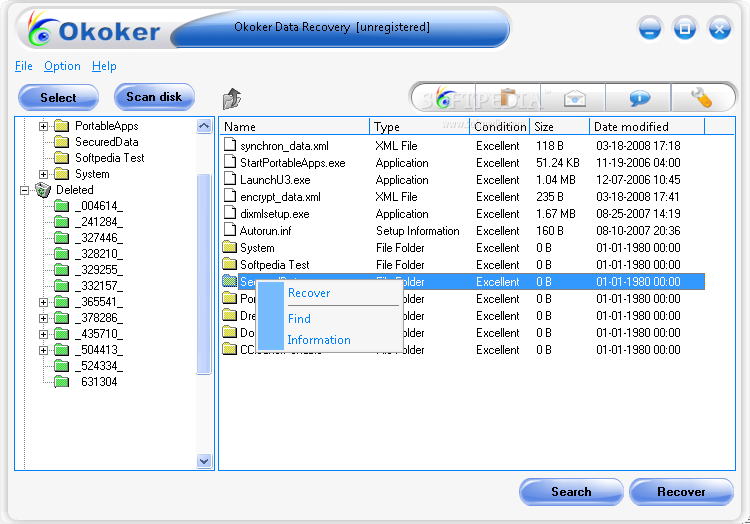Click tree scrollbar up arrow
This screenshot has width=750, height=524.
coord(204,126)
